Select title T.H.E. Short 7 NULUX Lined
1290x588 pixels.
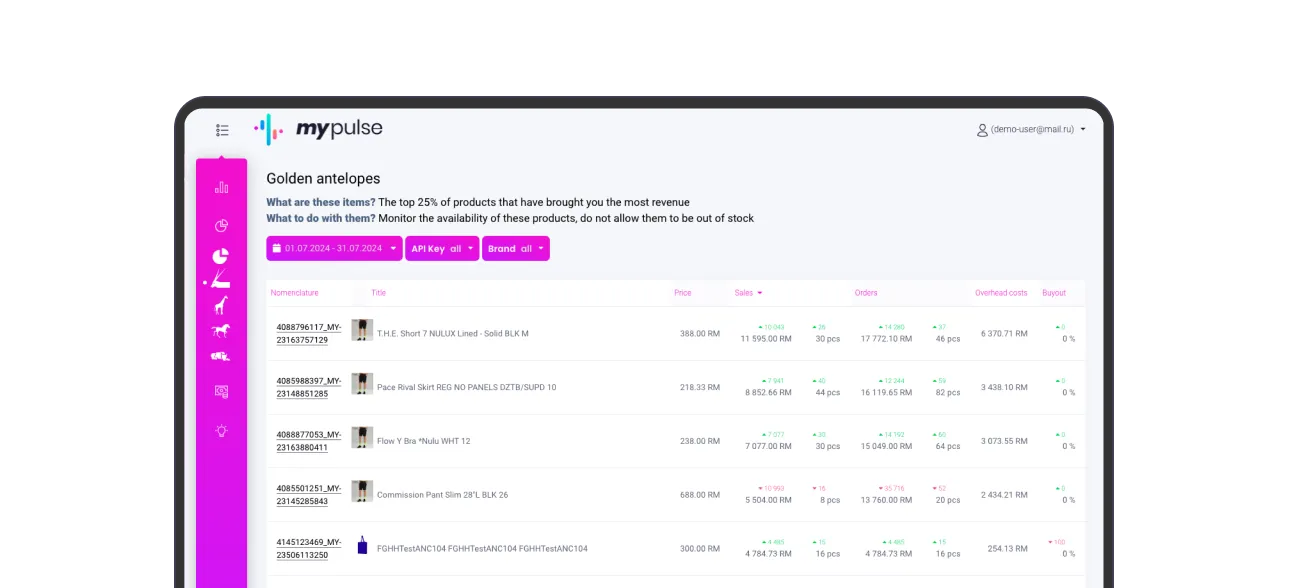pyautogui.click(x=453, y=333)
